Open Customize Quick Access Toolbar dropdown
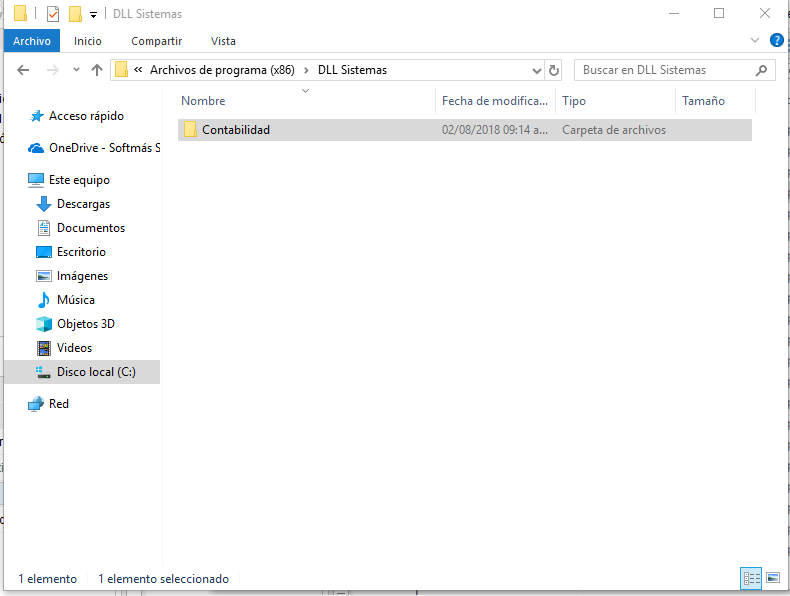Viewport: 790px width, 596px height. (93, 15)
